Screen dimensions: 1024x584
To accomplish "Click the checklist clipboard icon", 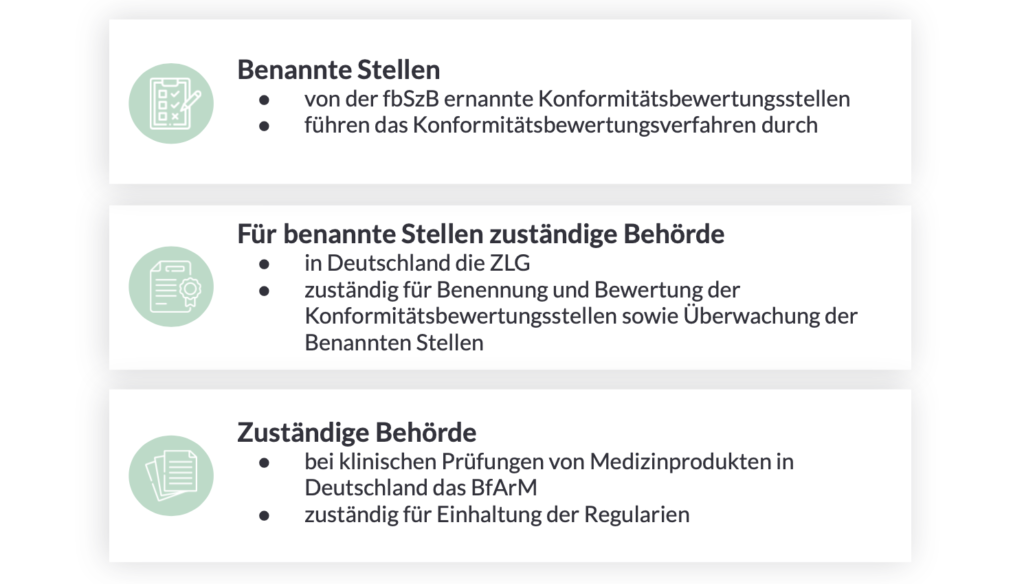I will coord(171,103).
